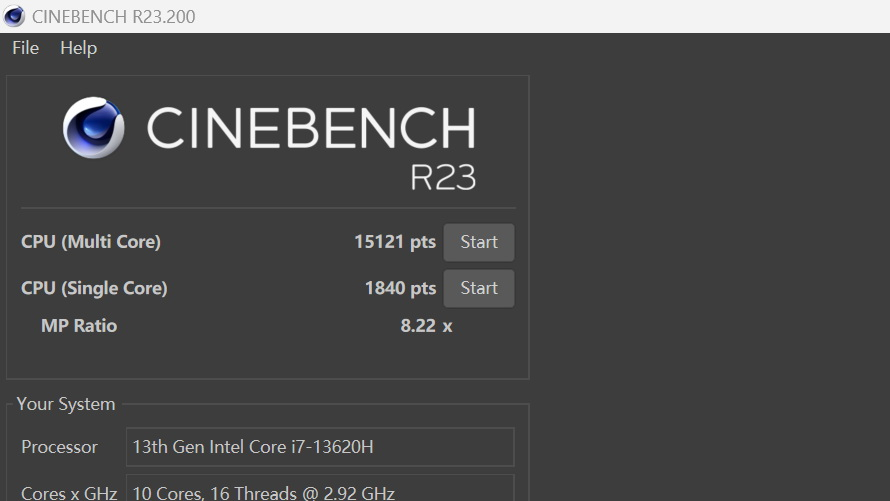
Task: Click the Cores x GHz label
Action: pos(69,492)
